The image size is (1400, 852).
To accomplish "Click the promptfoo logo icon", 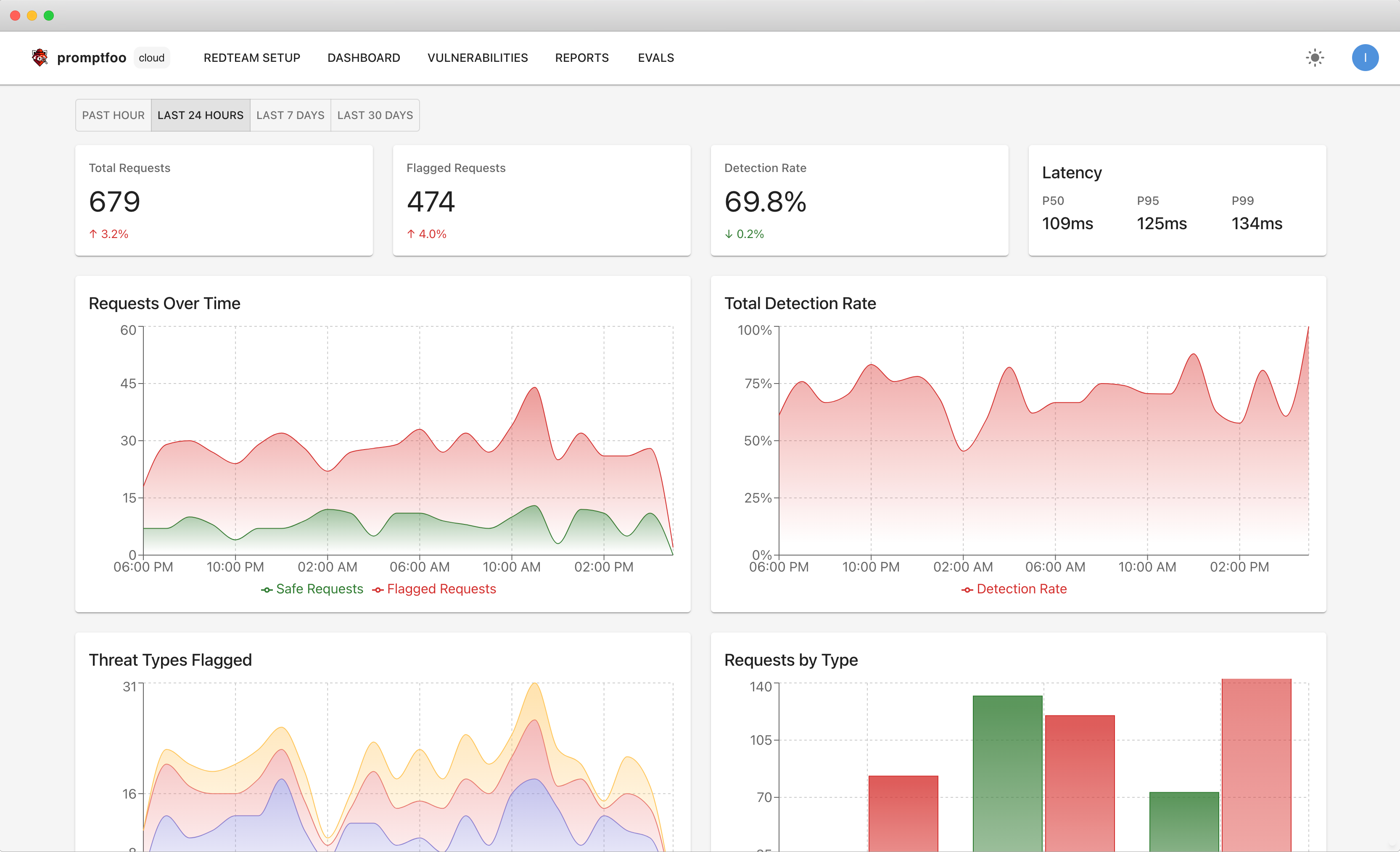I will 39,58.
